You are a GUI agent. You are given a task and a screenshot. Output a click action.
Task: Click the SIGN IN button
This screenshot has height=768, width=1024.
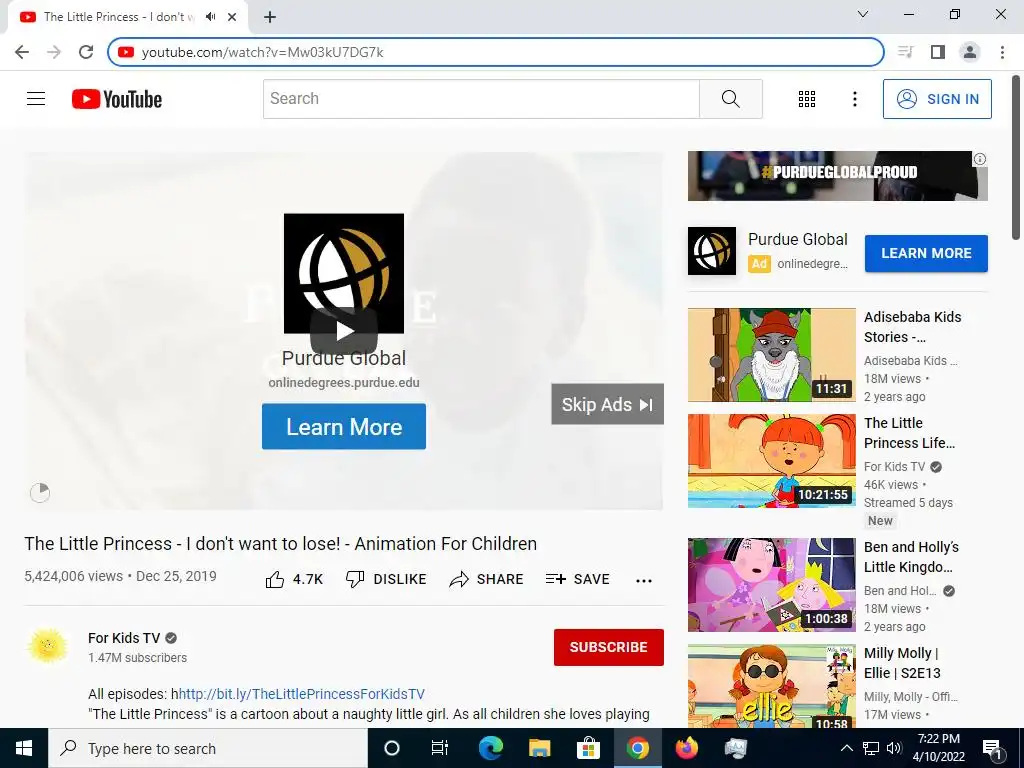point(937,99)
